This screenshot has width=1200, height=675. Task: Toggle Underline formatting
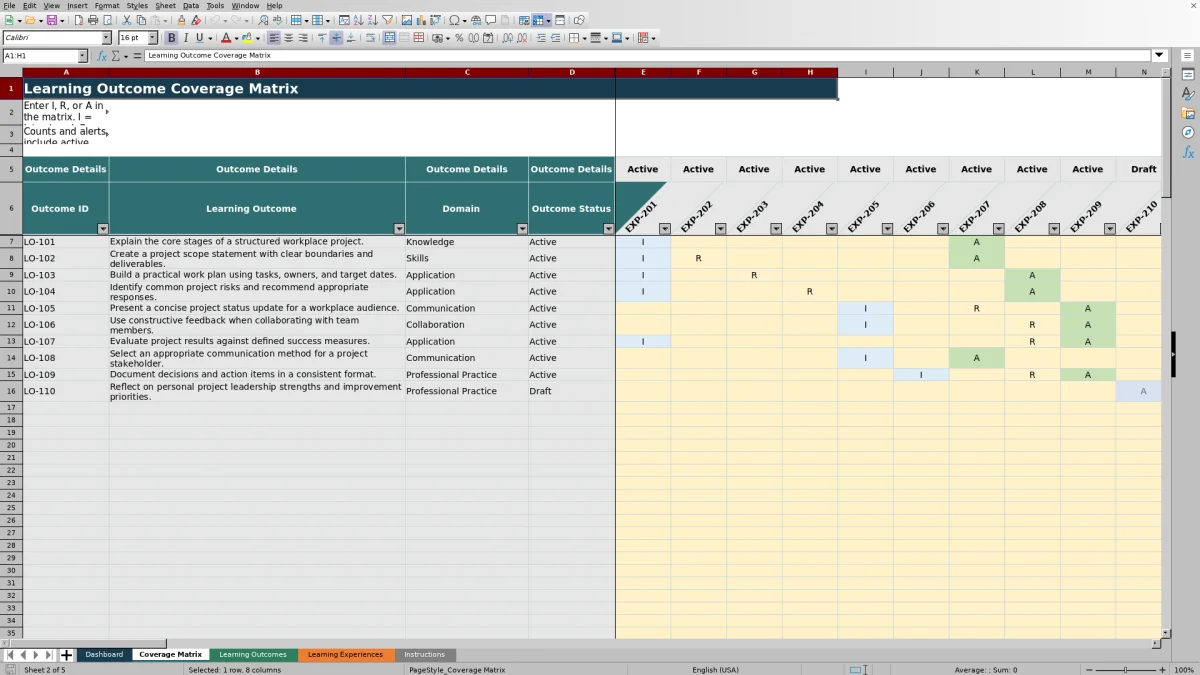(x=200, y=38)
